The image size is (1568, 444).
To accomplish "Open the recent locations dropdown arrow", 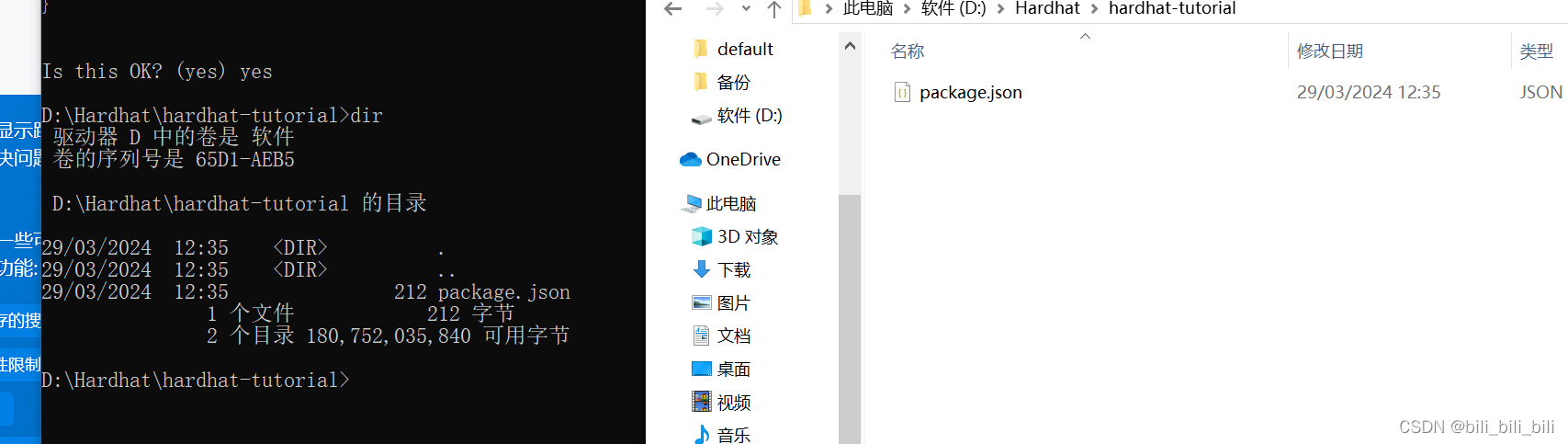I will 746,9.
